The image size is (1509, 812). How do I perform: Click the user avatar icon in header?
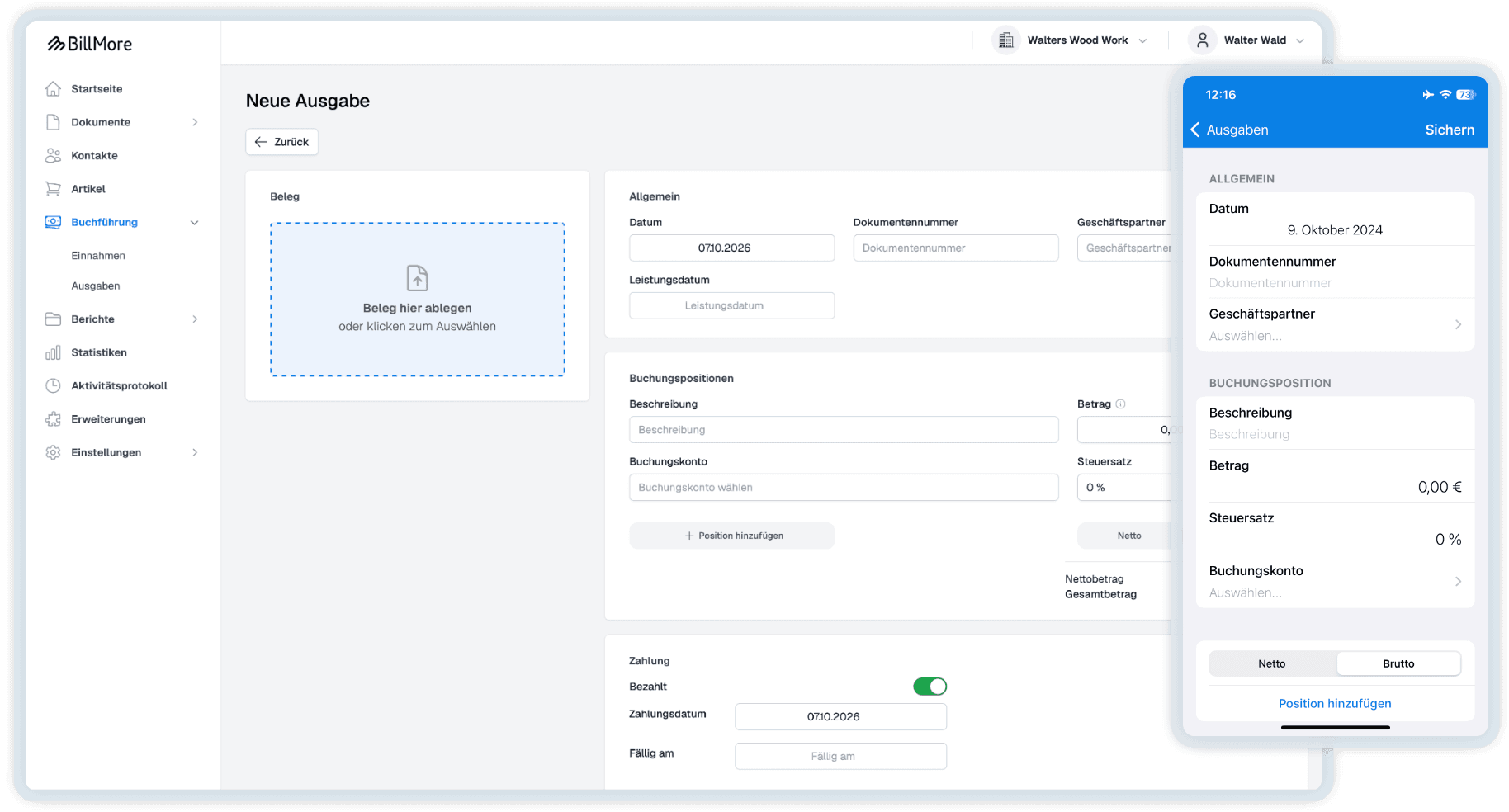click(x=1203, y=40)
